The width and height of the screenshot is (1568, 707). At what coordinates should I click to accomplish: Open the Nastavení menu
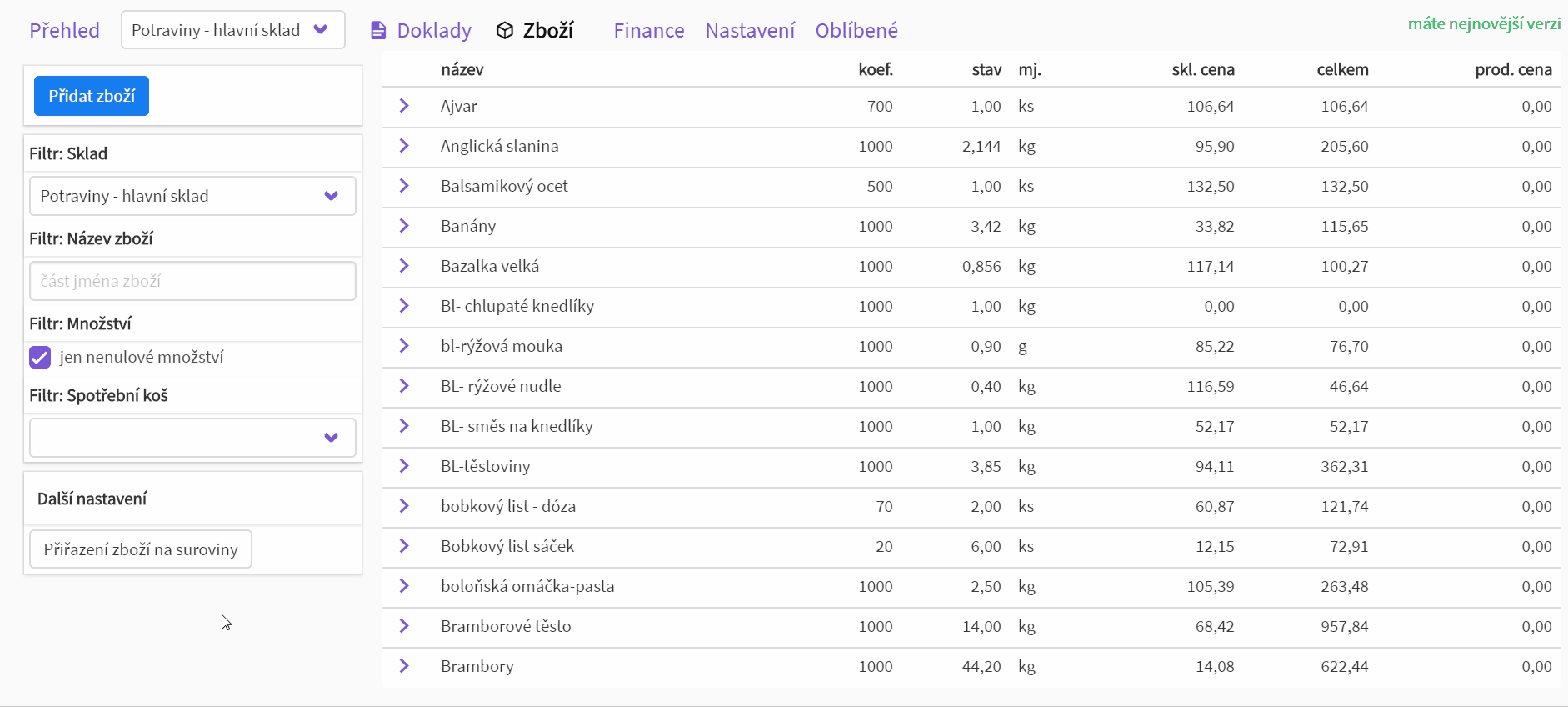pyautogui.click(x=750, y=31)
